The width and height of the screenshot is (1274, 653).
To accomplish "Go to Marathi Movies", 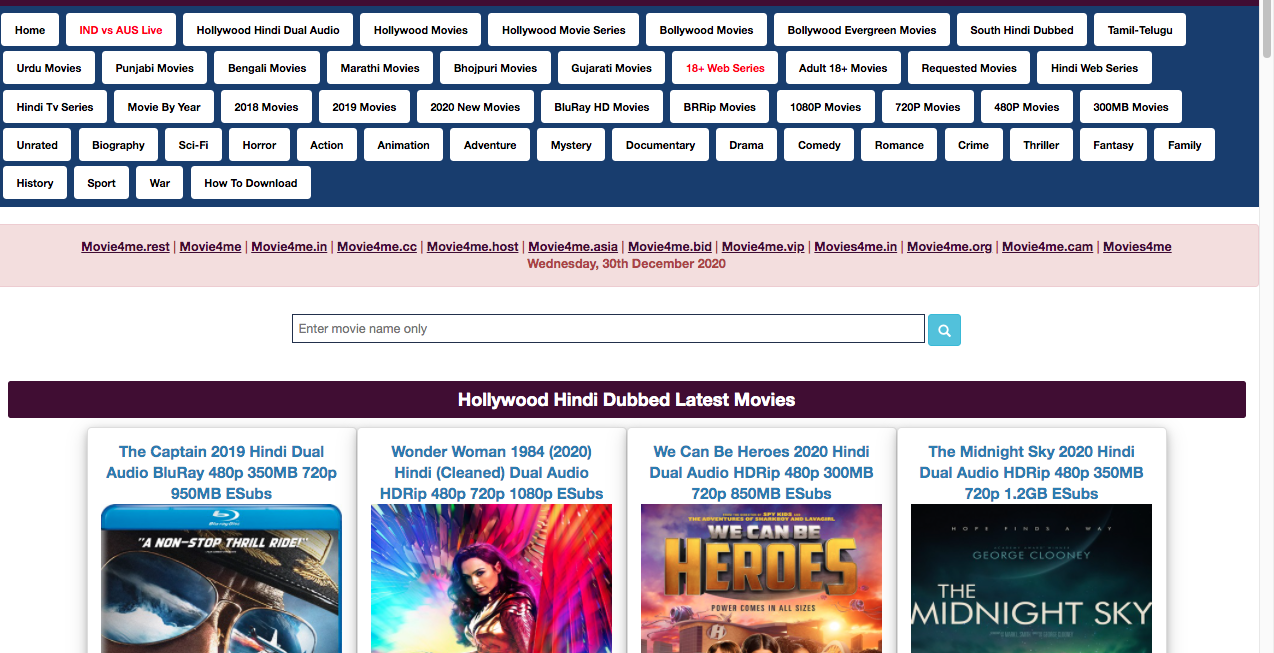I will click(380, 68).
